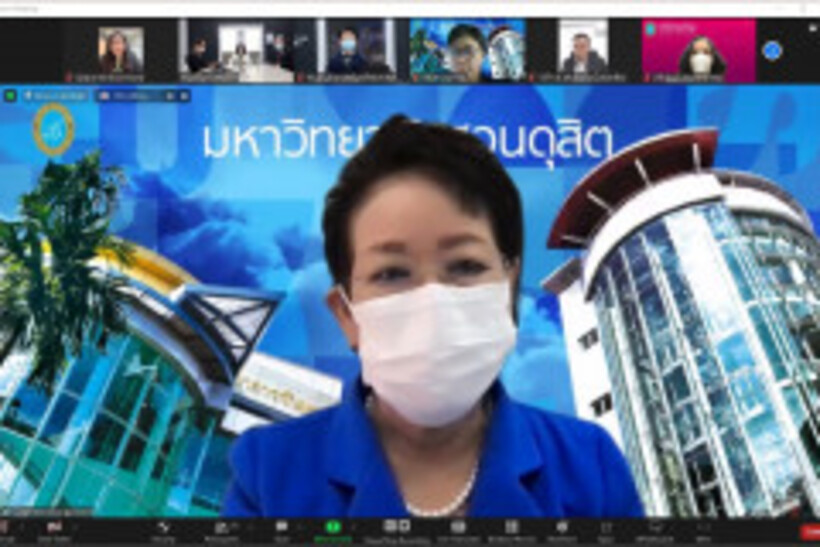
Task: Open the View layout button at top right
Action: (x=814, y=26)
